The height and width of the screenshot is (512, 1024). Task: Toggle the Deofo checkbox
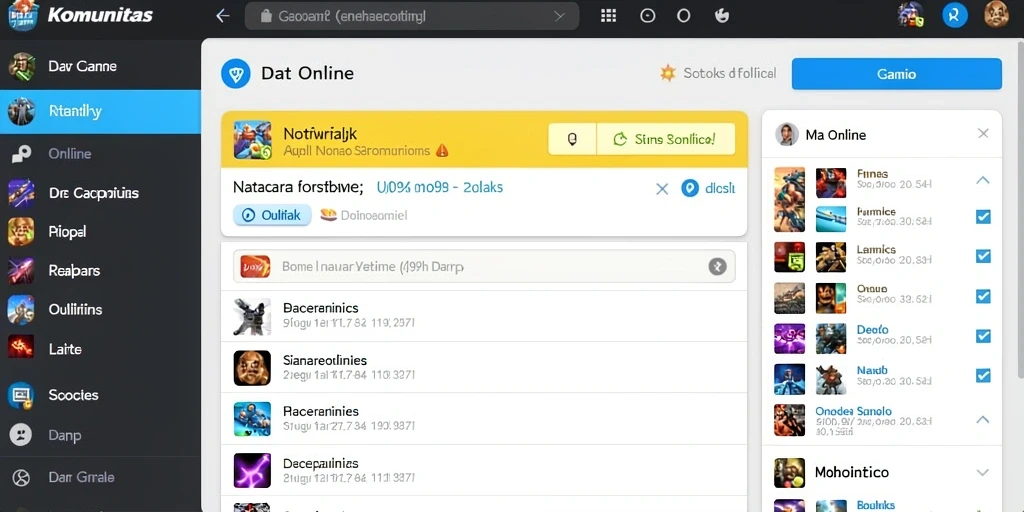click(983, 336)
